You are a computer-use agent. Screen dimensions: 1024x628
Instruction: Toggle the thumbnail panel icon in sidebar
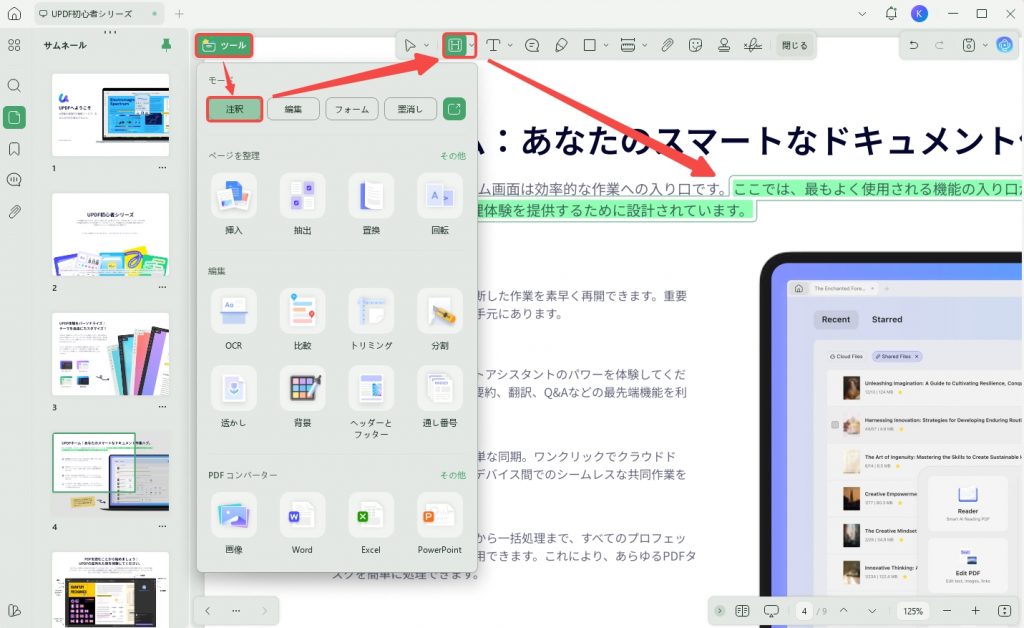tap(14, 118)
